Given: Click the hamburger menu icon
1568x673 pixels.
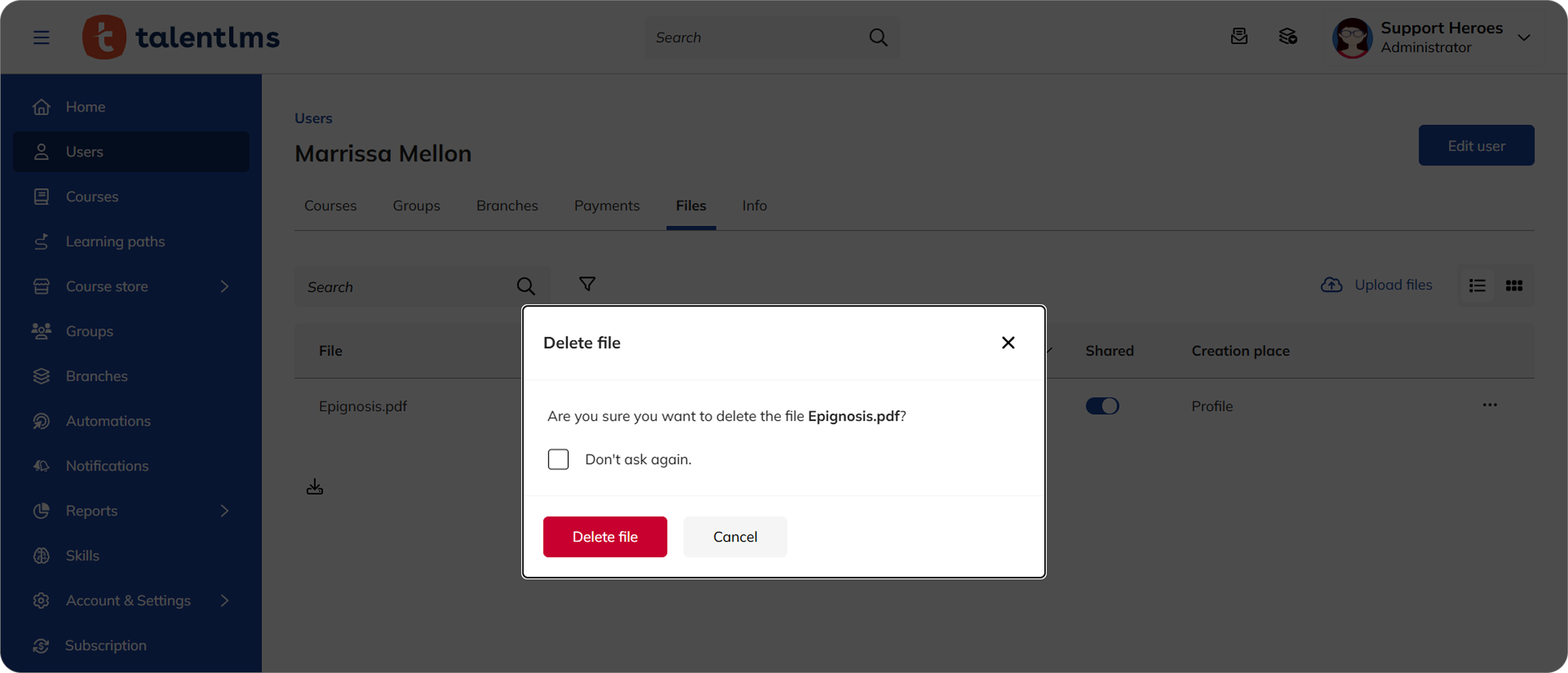Looking at the screenshot, I should (42, 37).
